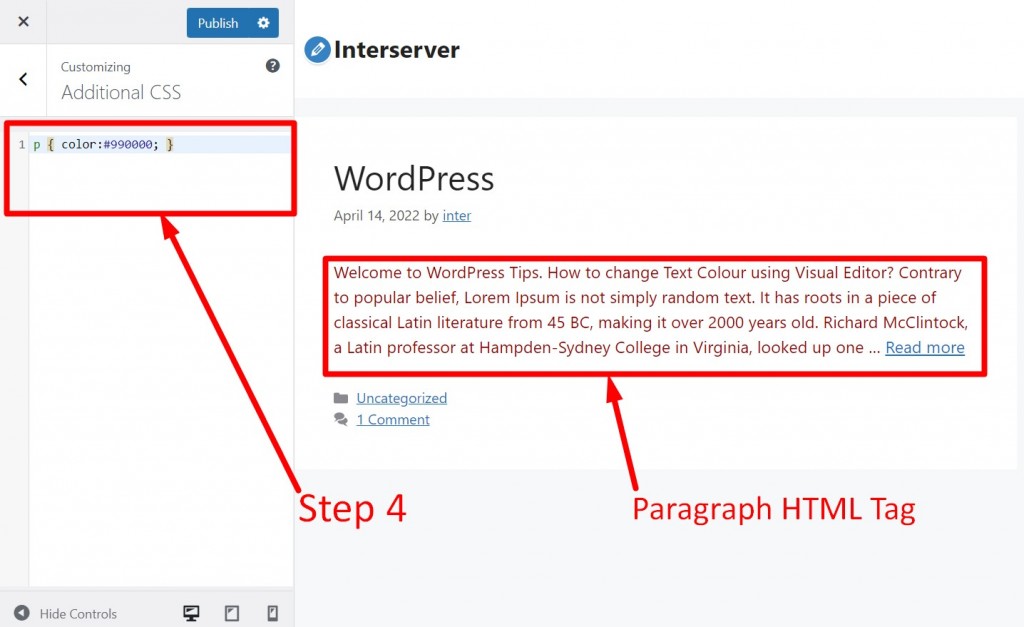Click the blue pencil edit shortcut icon
The width and height of the screenshot is (1024, 627).
coord(317,50)
